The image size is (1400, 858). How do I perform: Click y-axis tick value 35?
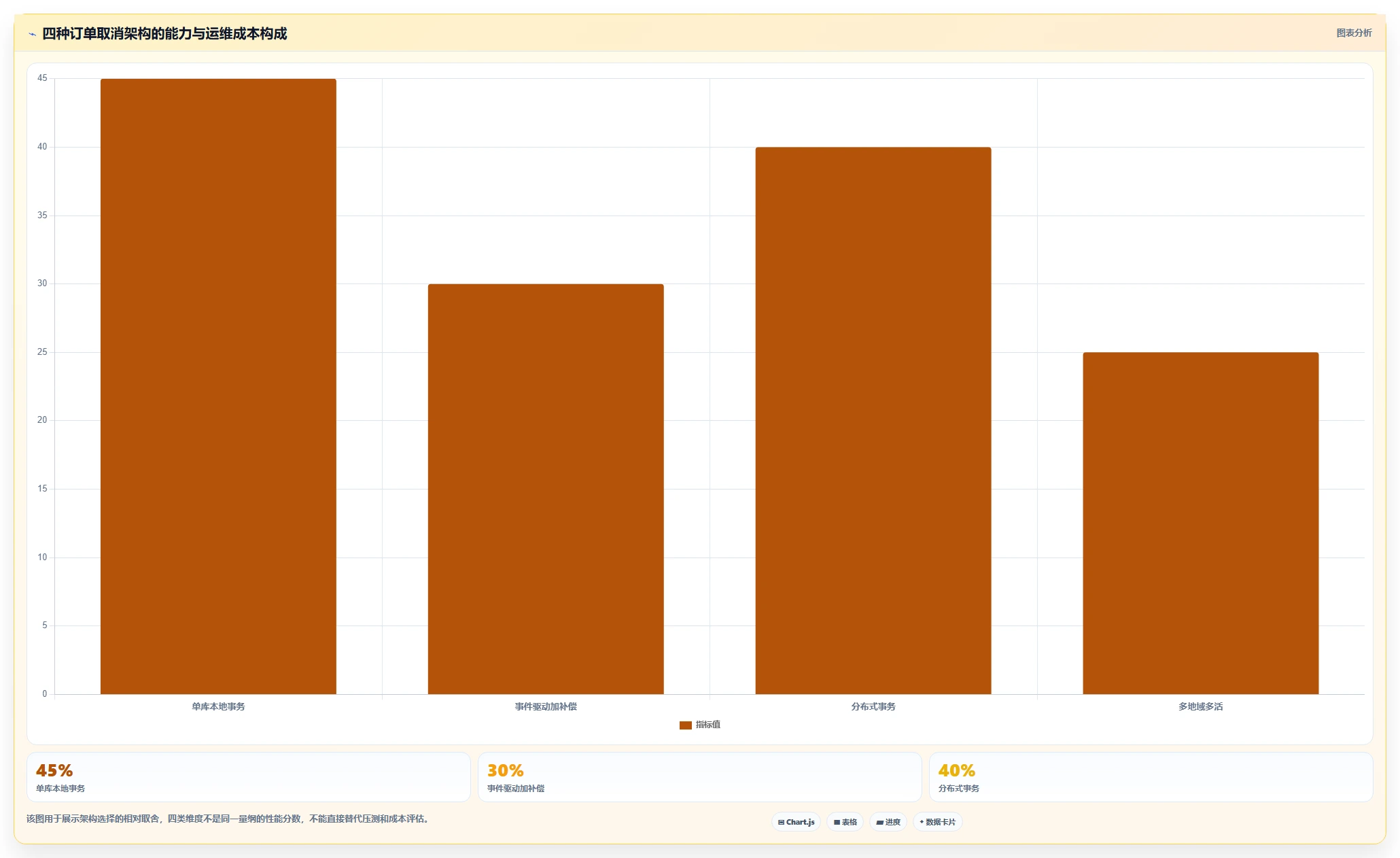click(x=42, y=216)
